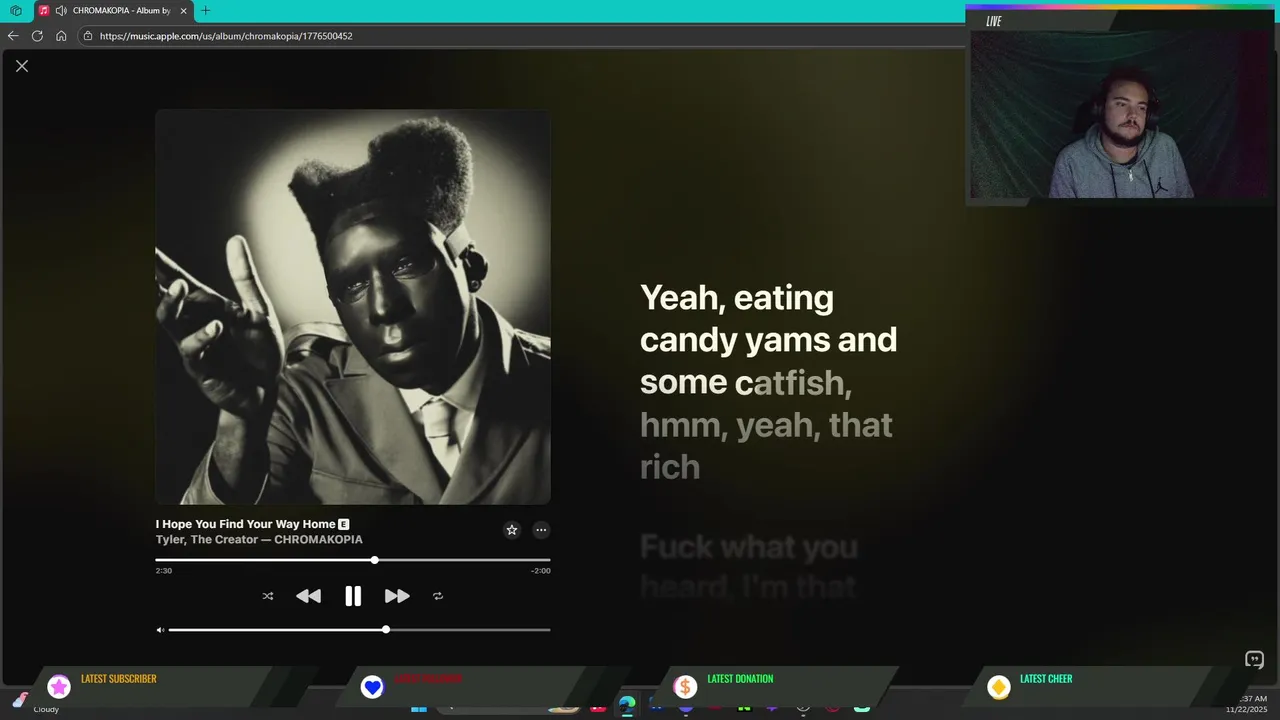Image resolution: width=1280 pixels, height=720 pixels.
Task: Open Microsoft Edge in the taskbar
Action: [x=627, y=706]
